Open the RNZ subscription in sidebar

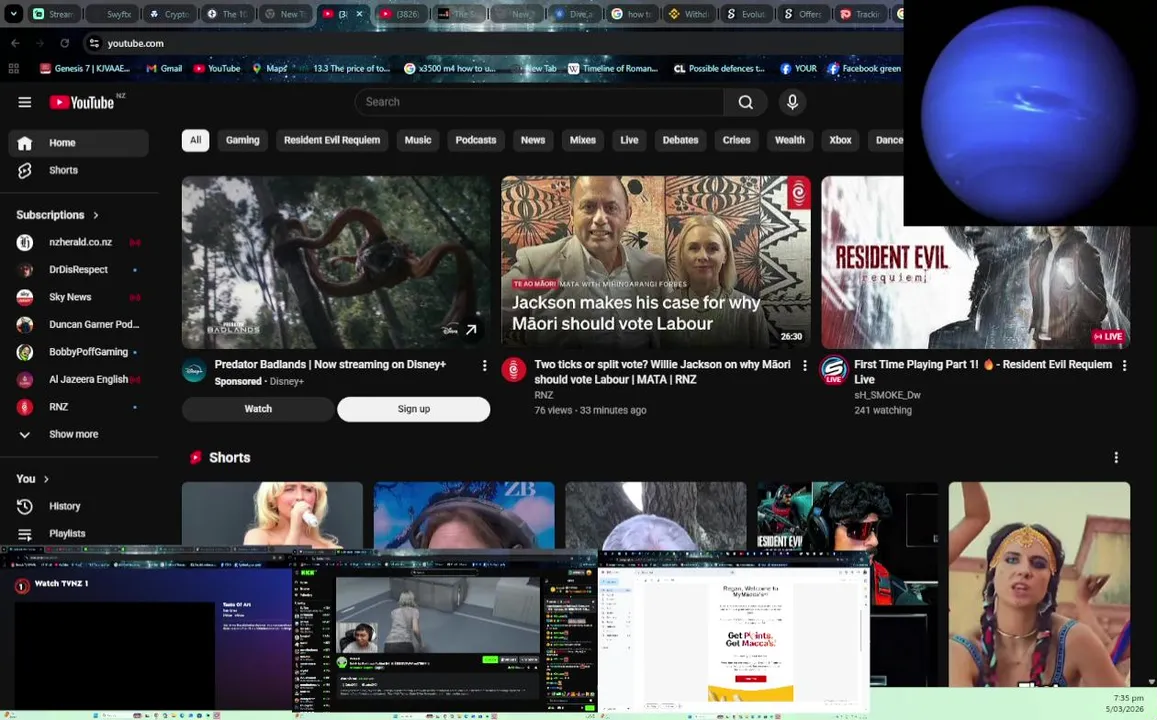tap(78, 407)
